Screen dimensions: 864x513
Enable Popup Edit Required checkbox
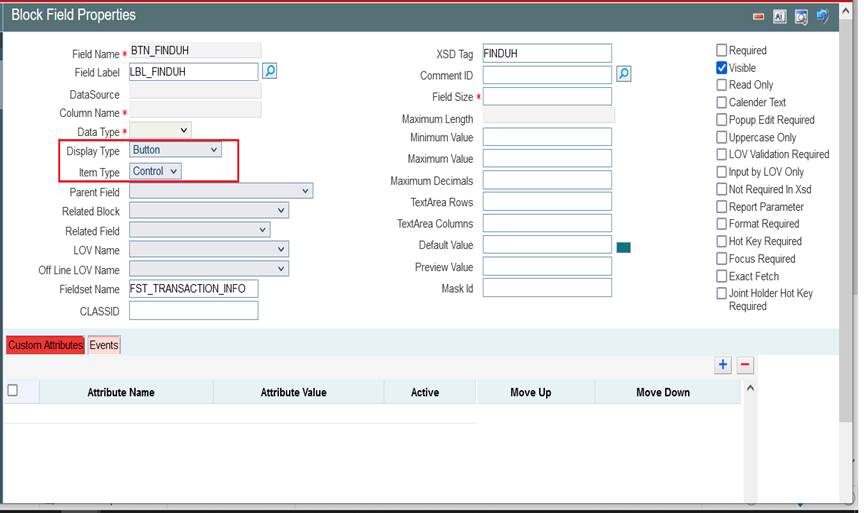721,120
